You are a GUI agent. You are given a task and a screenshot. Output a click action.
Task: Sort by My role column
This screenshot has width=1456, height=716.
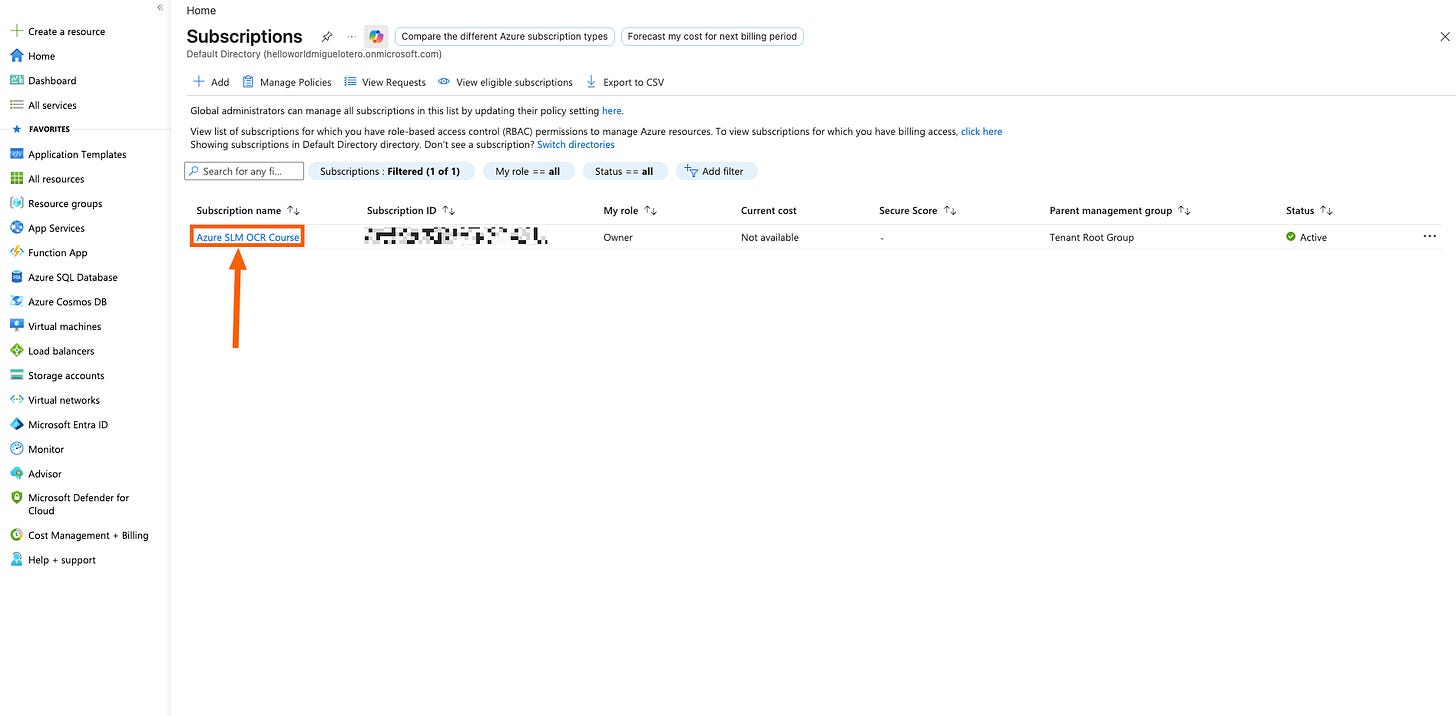630,210
